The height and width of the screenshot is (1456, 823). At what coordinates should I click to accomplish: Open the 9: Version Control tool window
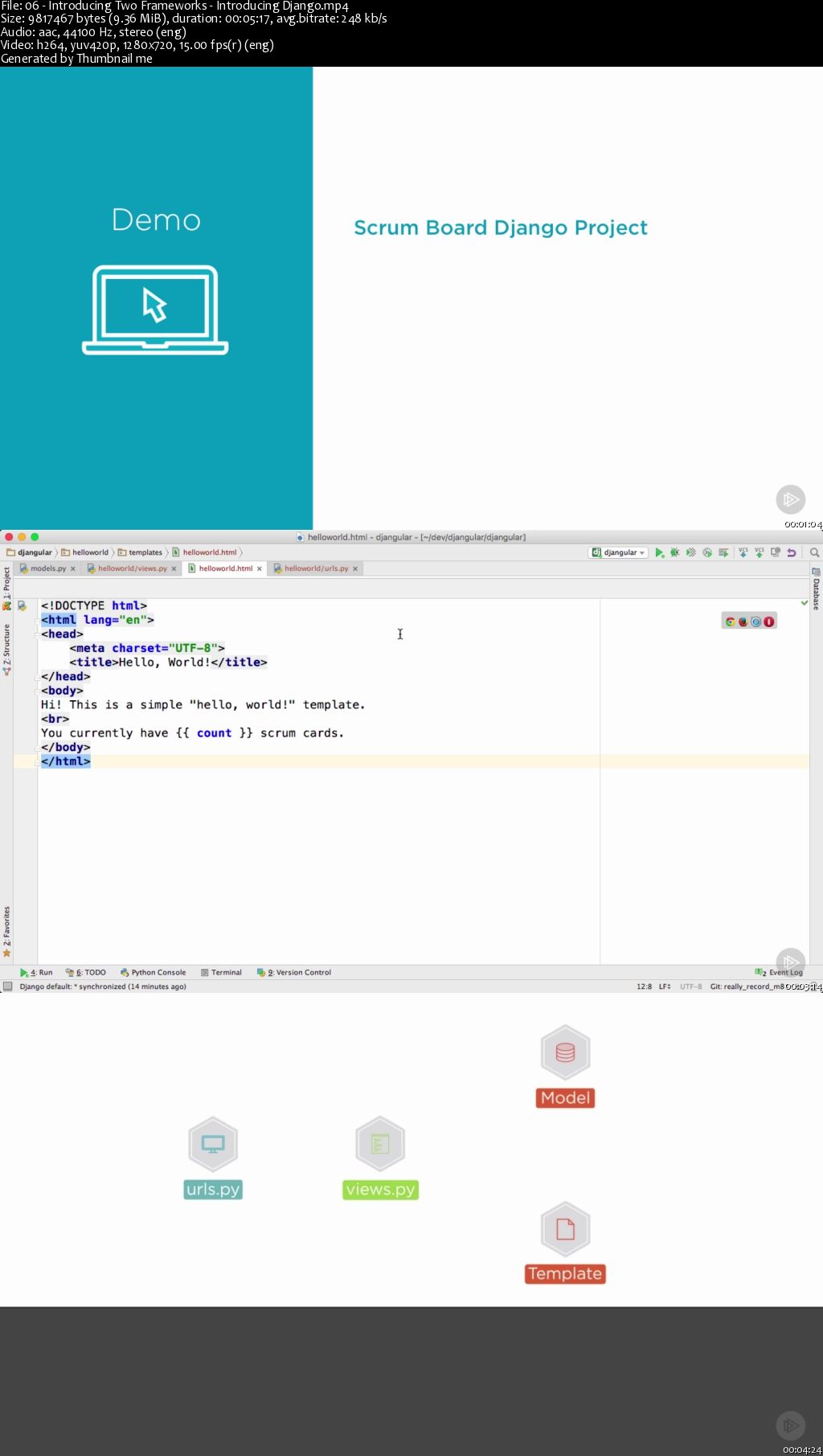(294, 972)
